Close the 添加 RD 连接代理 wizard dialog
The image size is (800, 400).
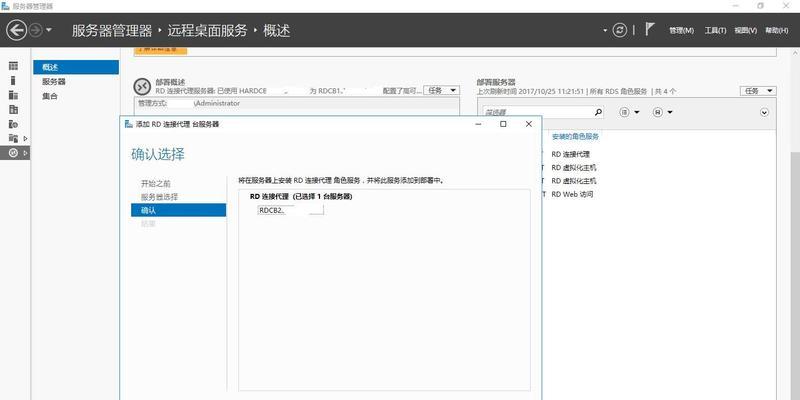click(x=529, y=124)
